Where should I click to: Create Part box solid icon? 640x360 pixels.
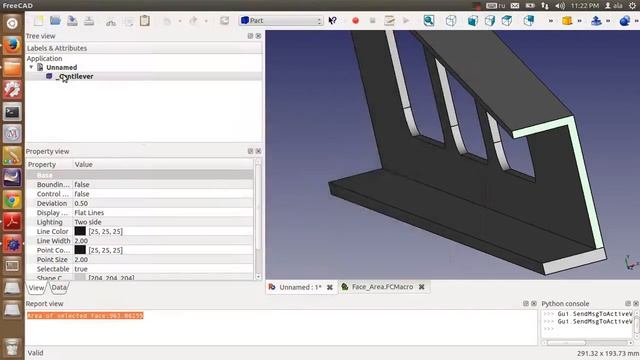point(567,20)
